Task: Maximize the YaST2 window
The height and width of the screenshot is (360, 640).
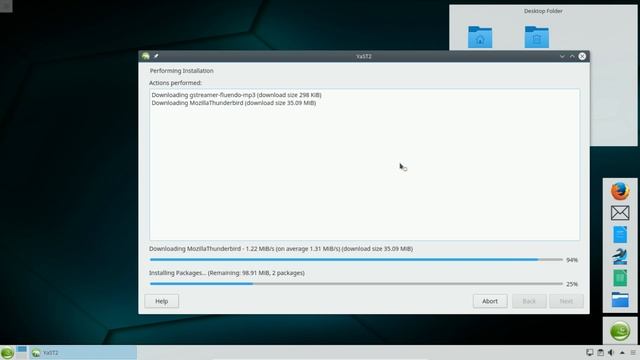Action: coord(572,56)
